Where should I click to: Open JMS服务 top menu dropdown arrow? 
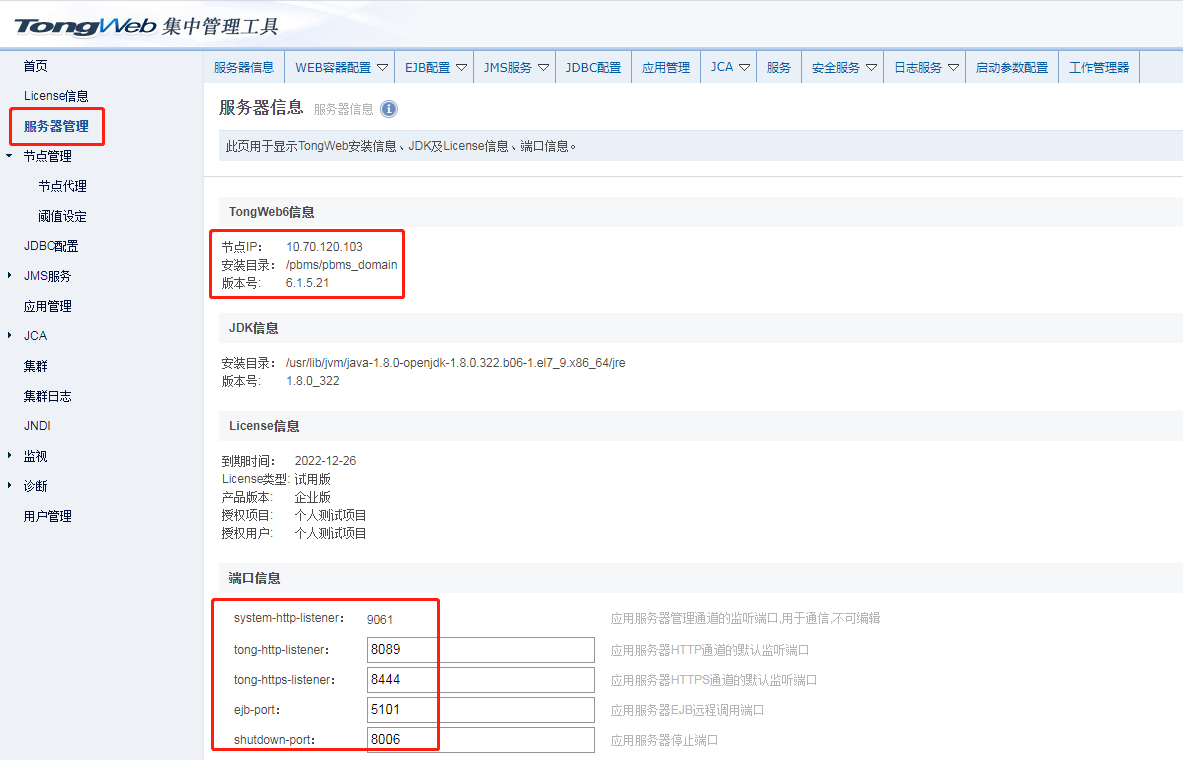543,68
